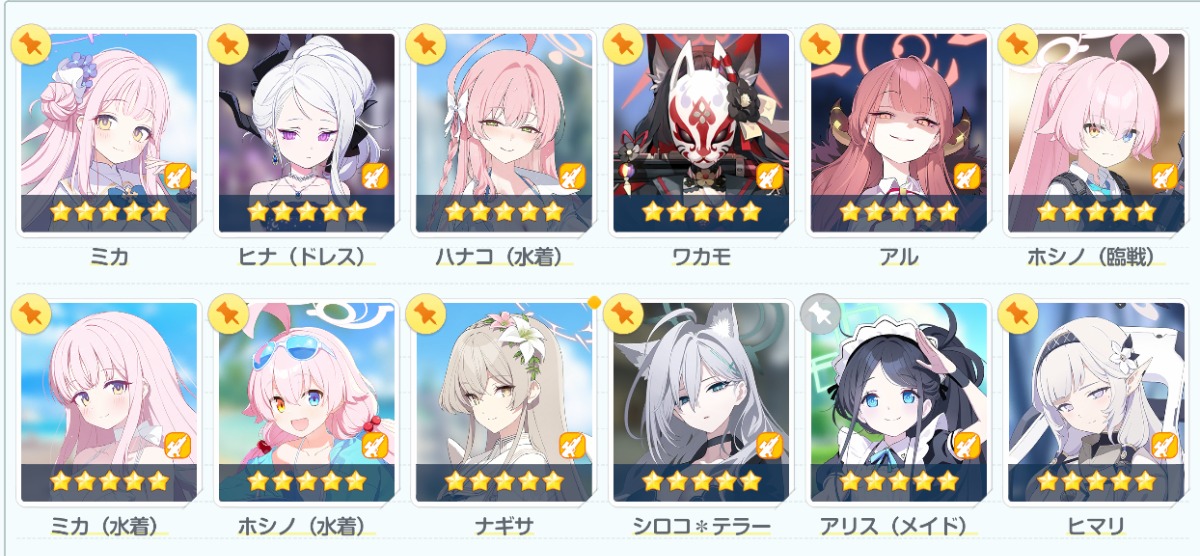
Task: Click the sword badge on ハナコ(水着) portrait
Action: (571, 177)
